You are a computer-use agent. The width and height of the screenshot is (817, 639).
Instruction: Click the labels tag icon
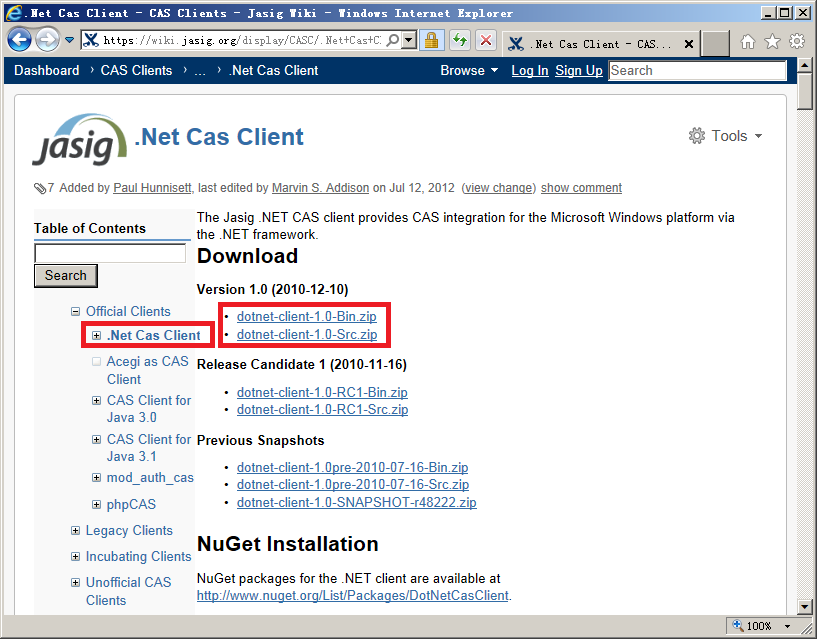[x=40, y=188]
